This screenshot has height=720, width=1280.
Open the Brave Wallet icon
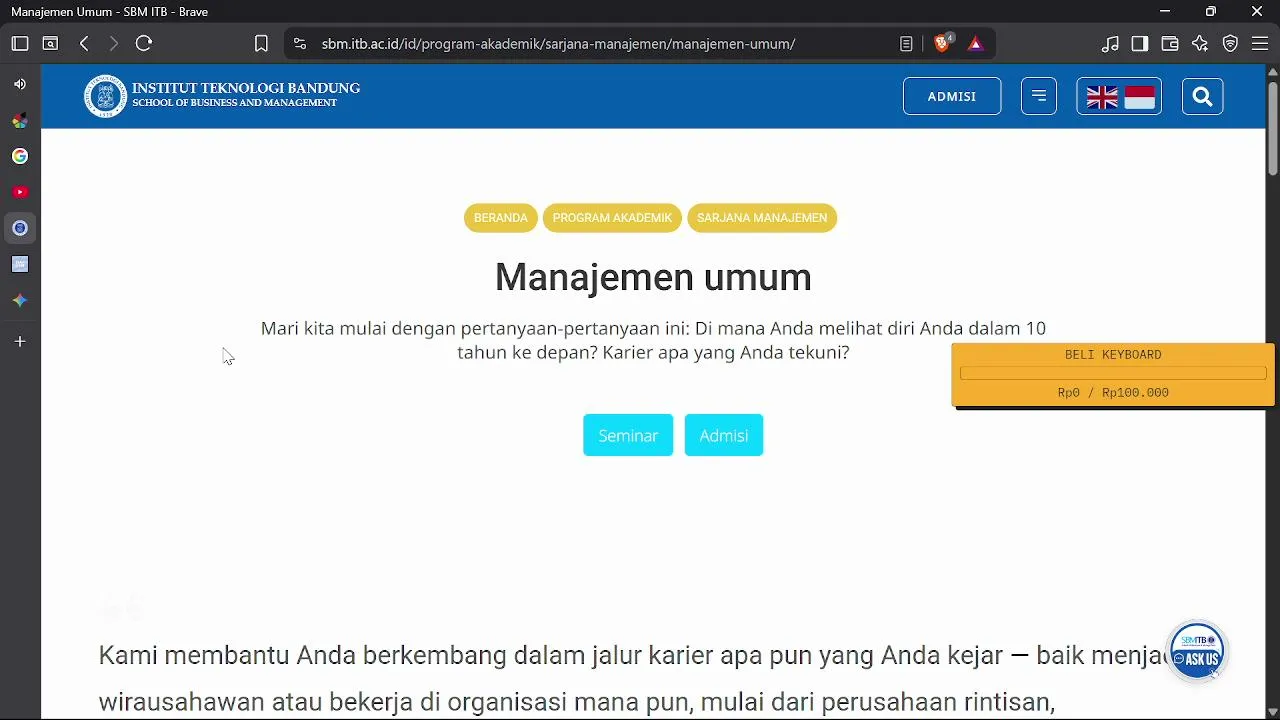[1170, 43]
